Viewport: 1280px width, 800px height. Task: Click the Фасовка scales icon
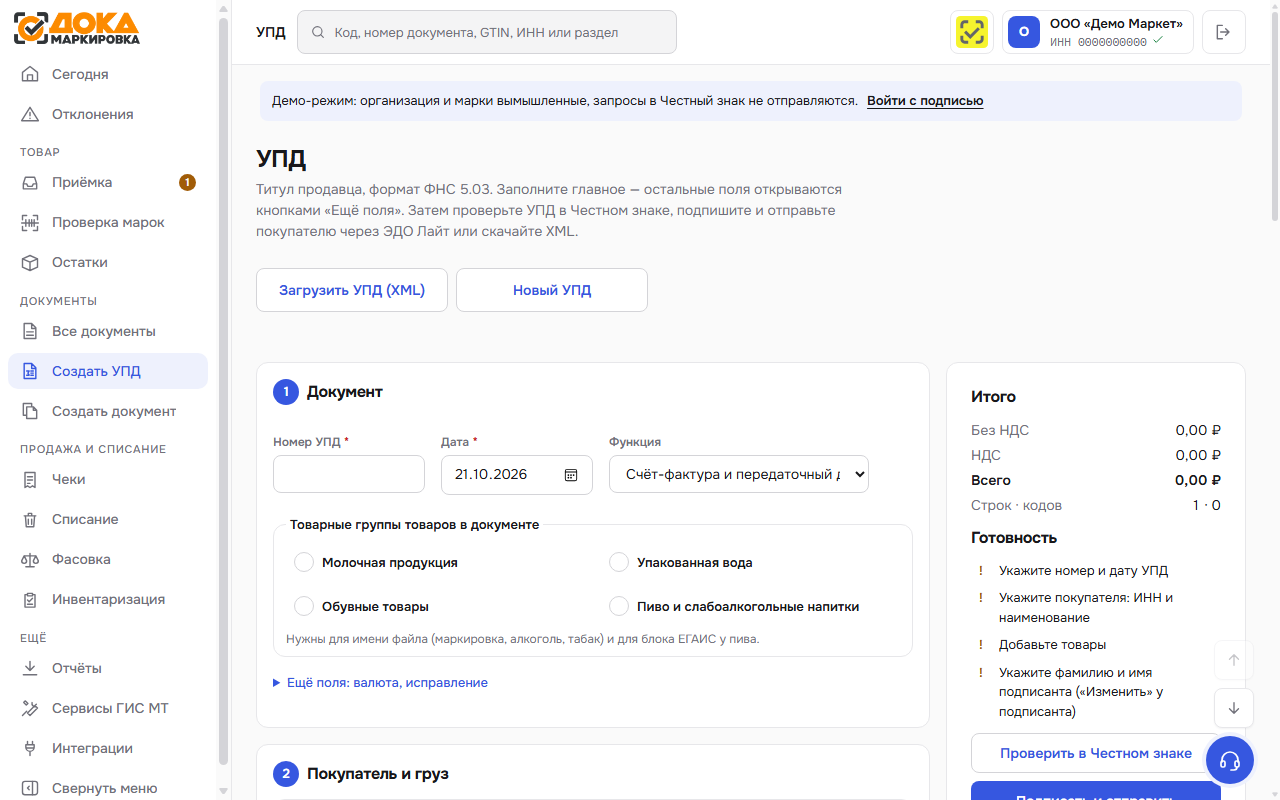coord(30,559)
